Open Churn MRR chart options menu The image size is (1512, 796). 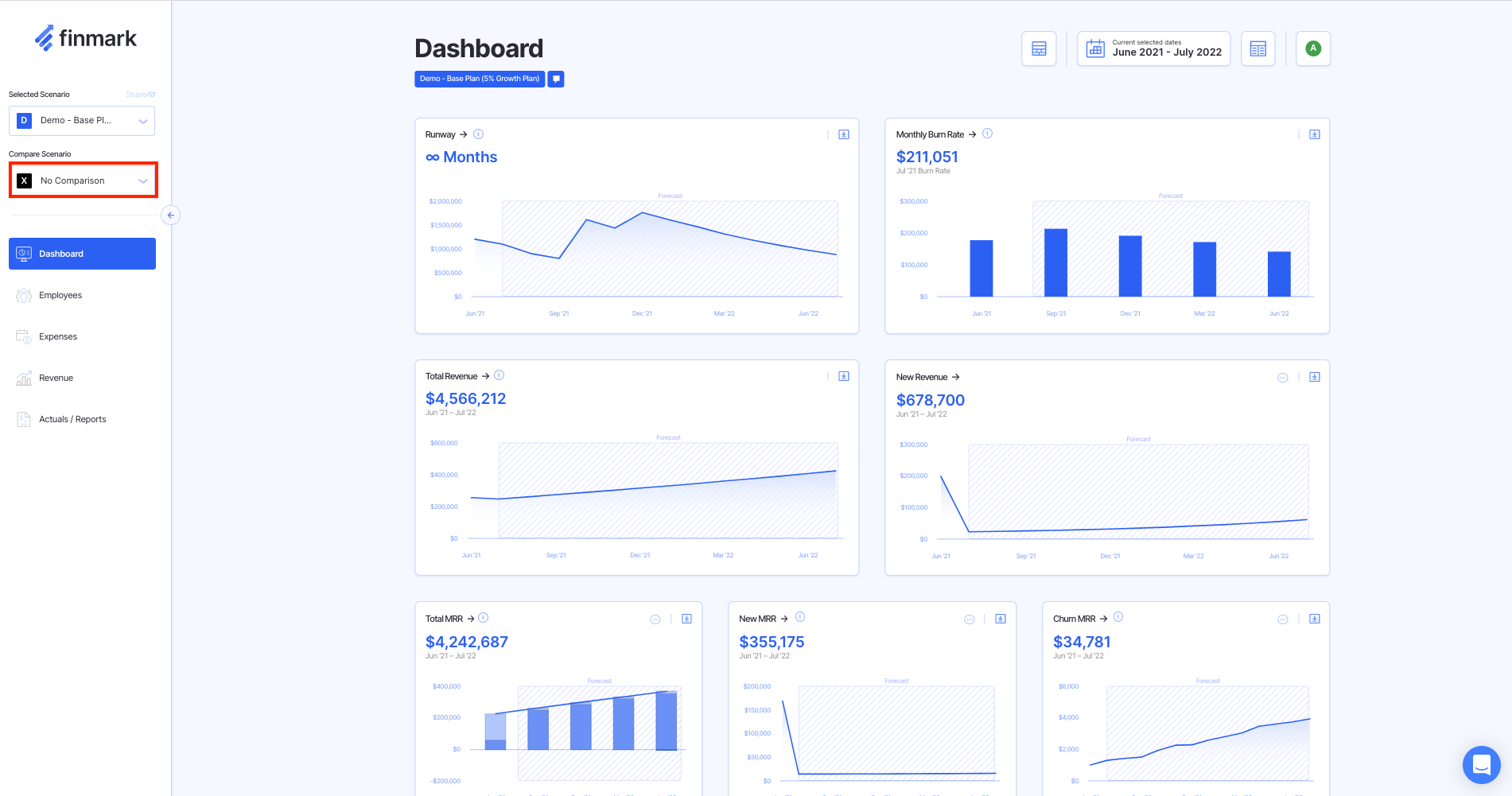coord(1283,619)
